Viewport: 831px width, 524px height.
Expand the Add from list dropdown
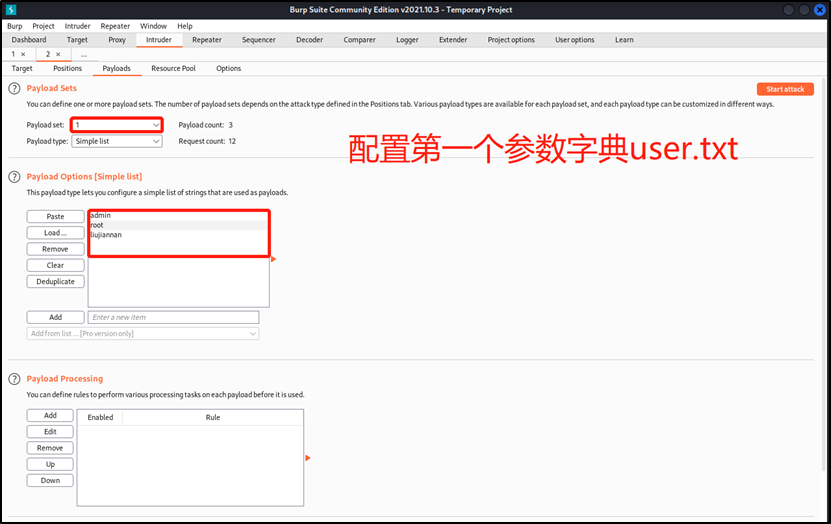tap(143, 334)
